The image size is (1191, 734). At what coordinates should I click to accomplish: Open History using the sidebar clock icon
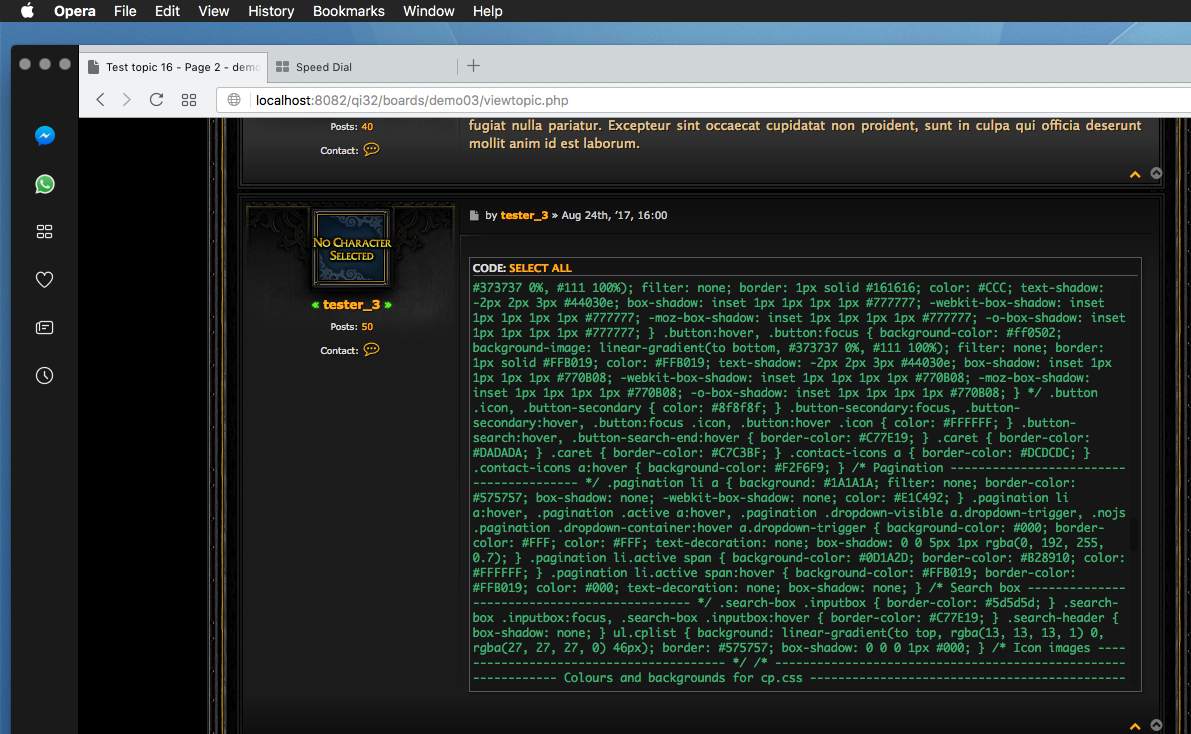(44, 375)
